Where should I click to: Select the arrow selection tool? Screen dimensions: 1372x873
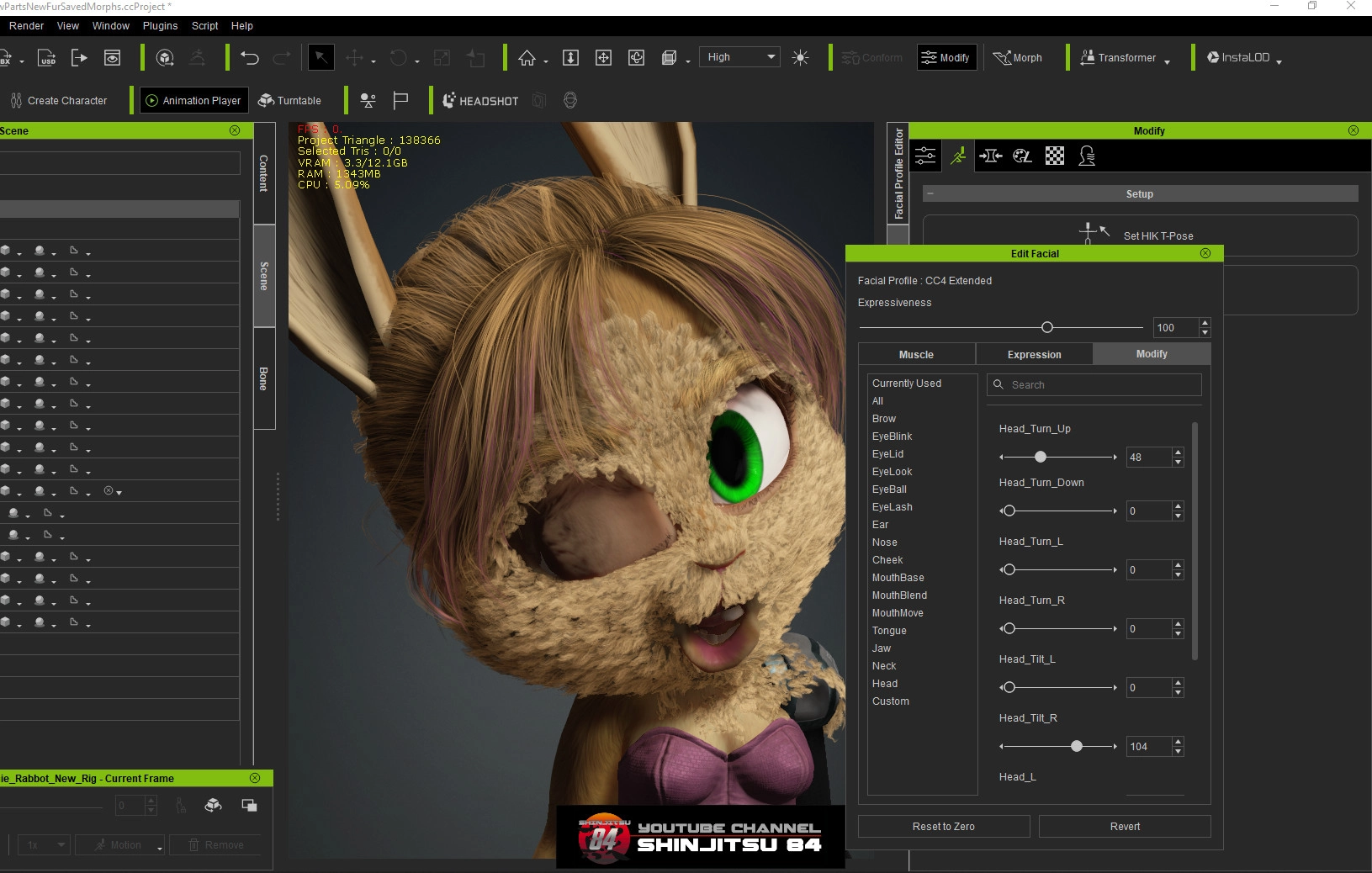(320, 58)
